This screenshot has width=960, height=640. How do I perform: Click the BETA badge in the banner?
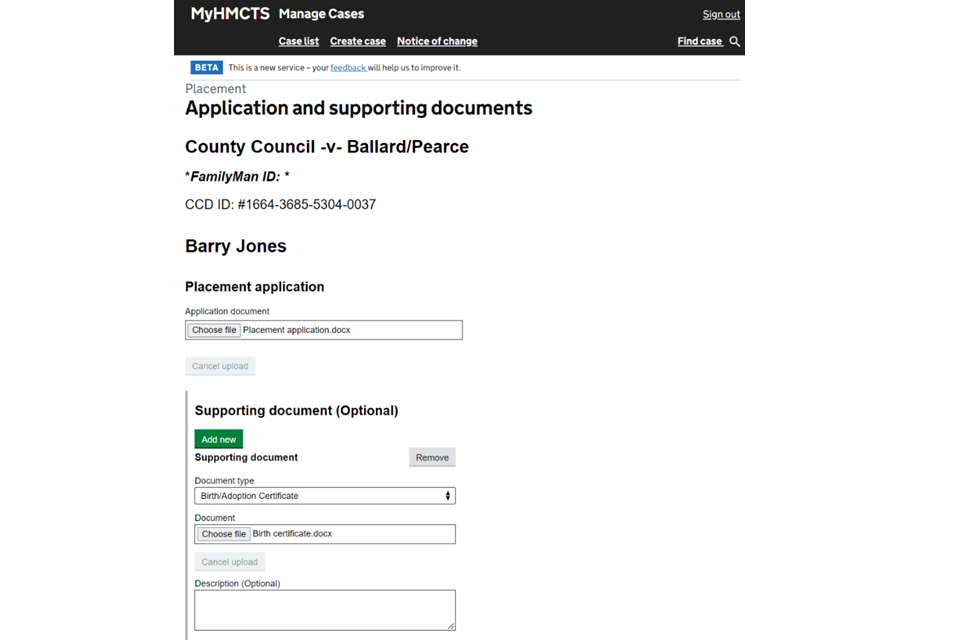[x=207, y=68]
